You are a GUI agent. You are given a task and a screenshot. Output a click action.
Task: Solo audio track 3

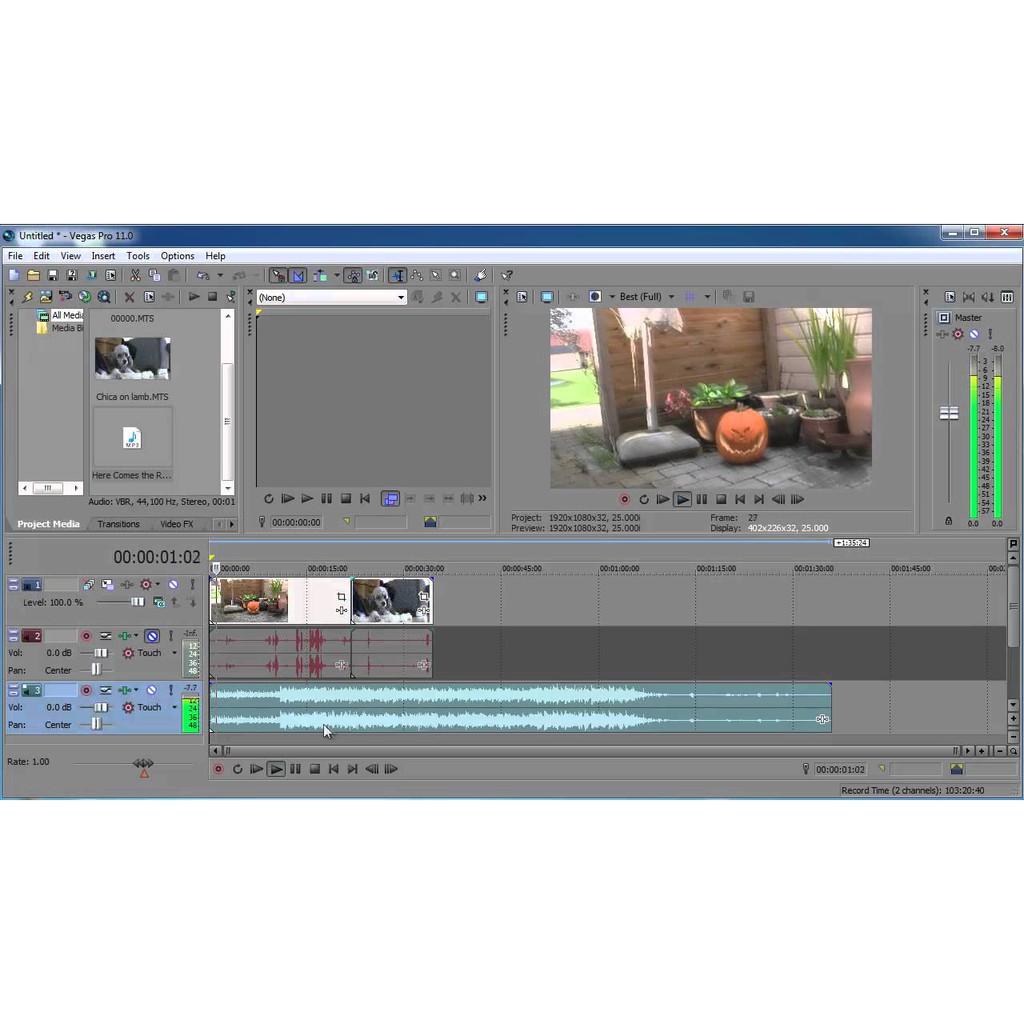[170, 690]
